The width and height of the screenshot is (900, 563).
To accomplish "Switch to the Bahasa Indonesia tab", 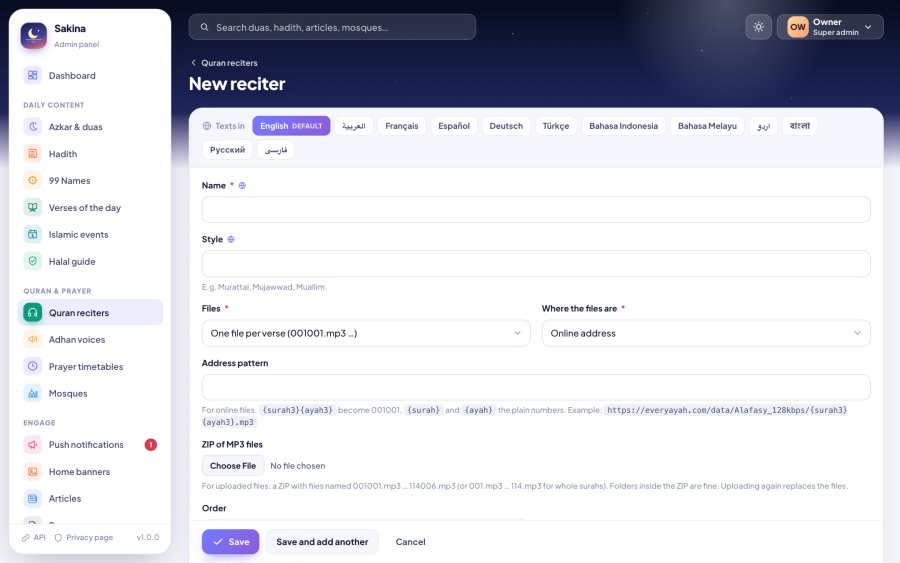I will click(x=623, y=126).
